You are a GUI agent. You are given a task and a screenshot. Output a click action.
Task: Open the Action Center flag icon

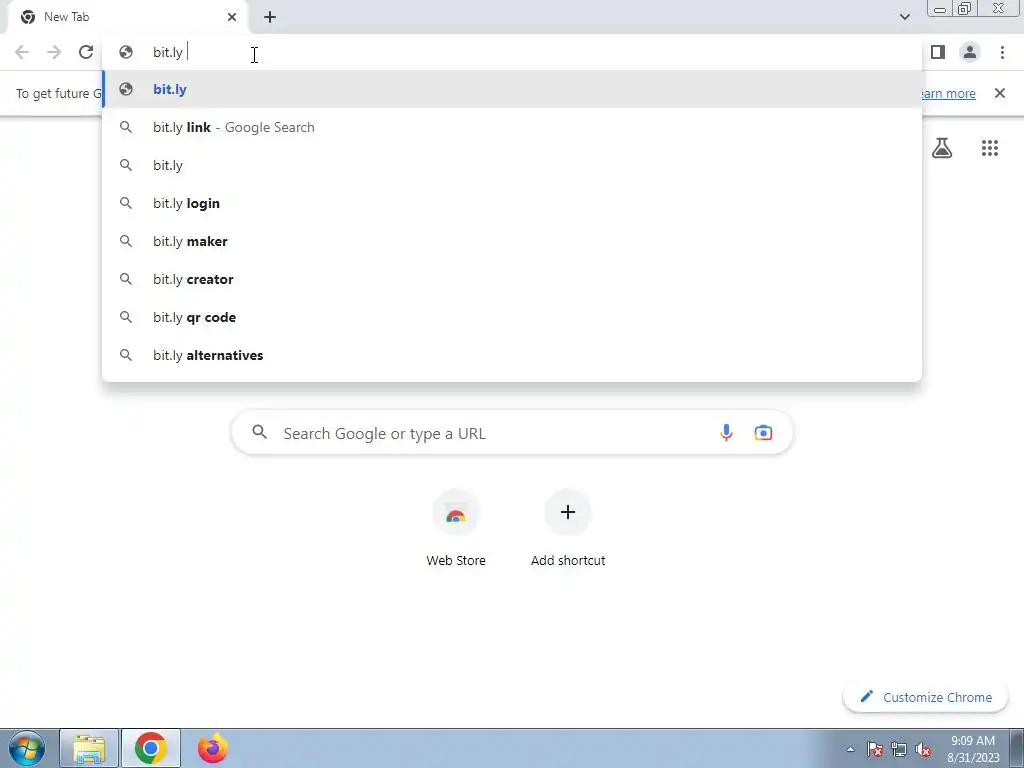pos(875,750)
